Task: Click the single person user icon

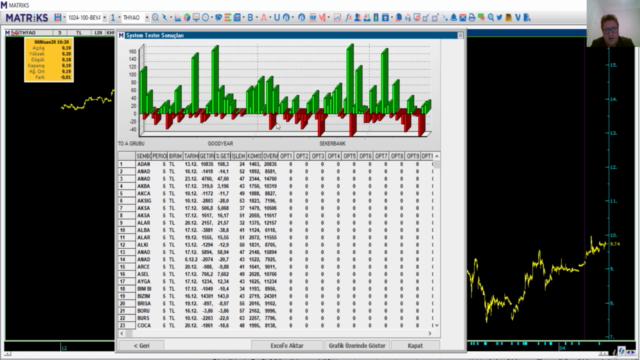Action: click(x=357, y=18)
